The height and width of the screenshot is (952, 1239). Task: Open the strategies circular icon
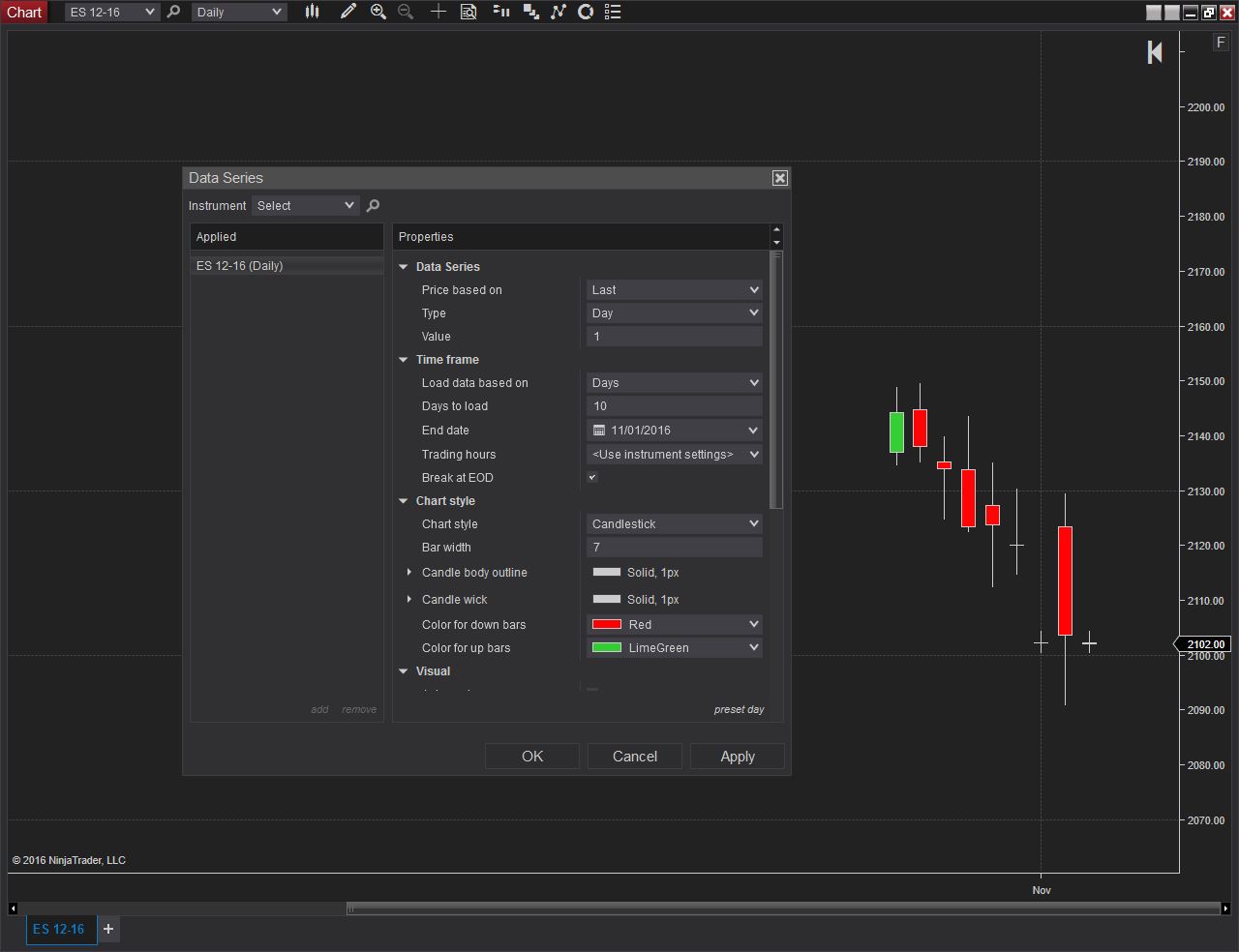(586, 12)
